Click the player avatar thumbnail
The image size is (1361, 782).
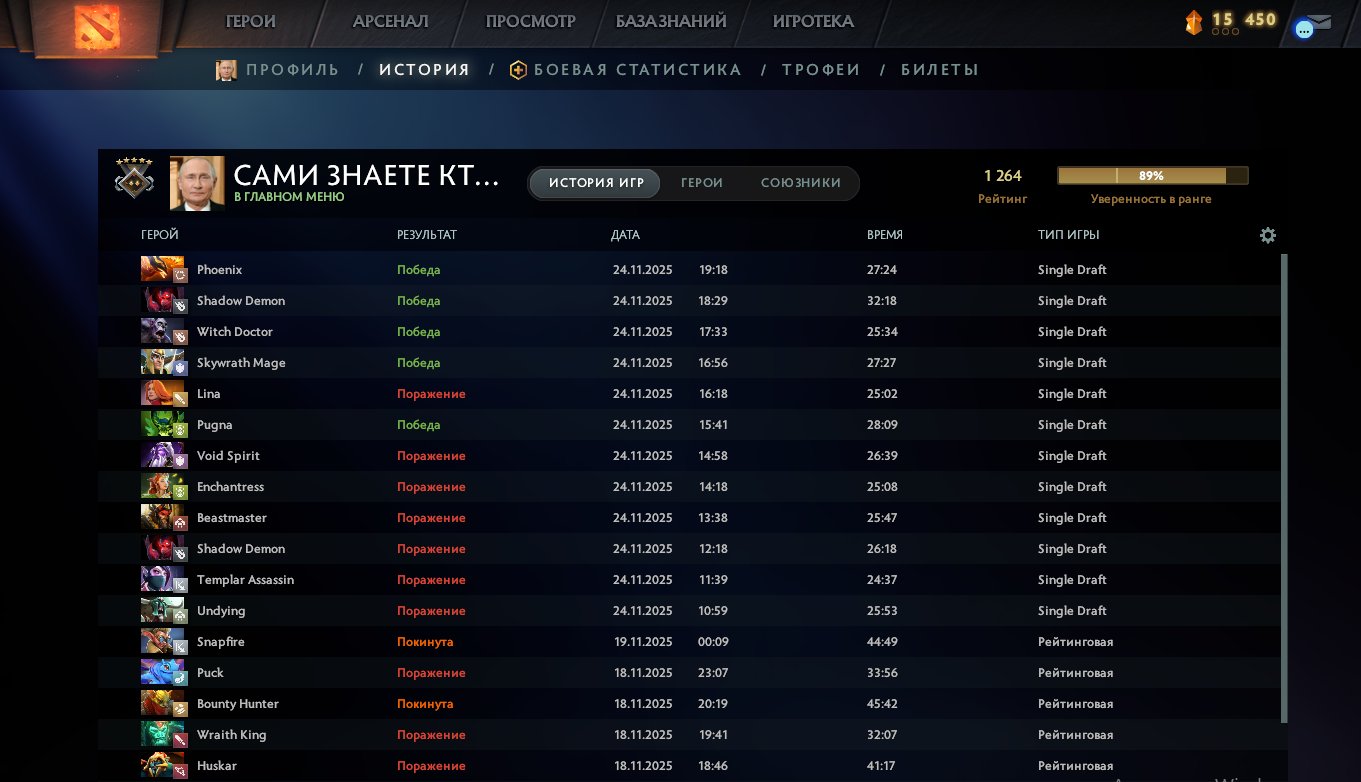point(197,183)
